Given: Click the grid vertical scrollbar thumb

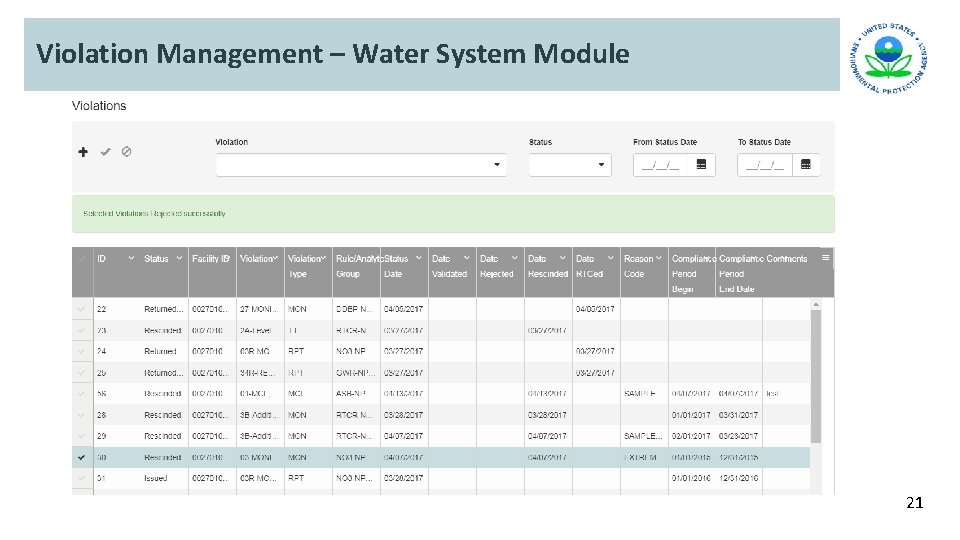Looking at the screenshot, I should coord(816,376).
